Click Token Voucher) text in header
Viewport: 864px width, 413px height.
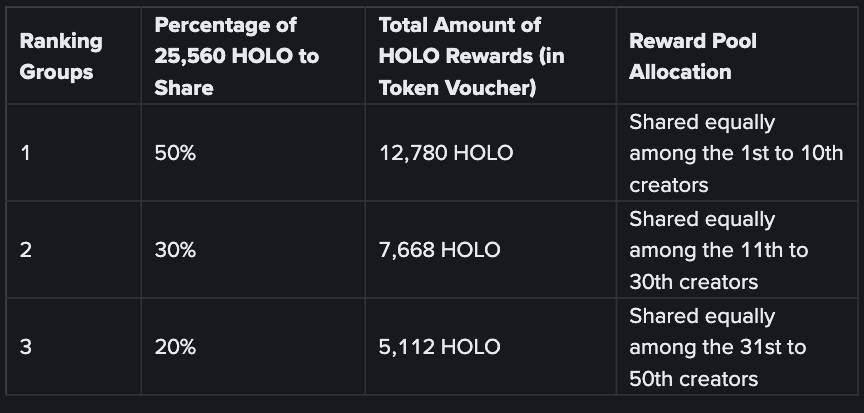457,88
